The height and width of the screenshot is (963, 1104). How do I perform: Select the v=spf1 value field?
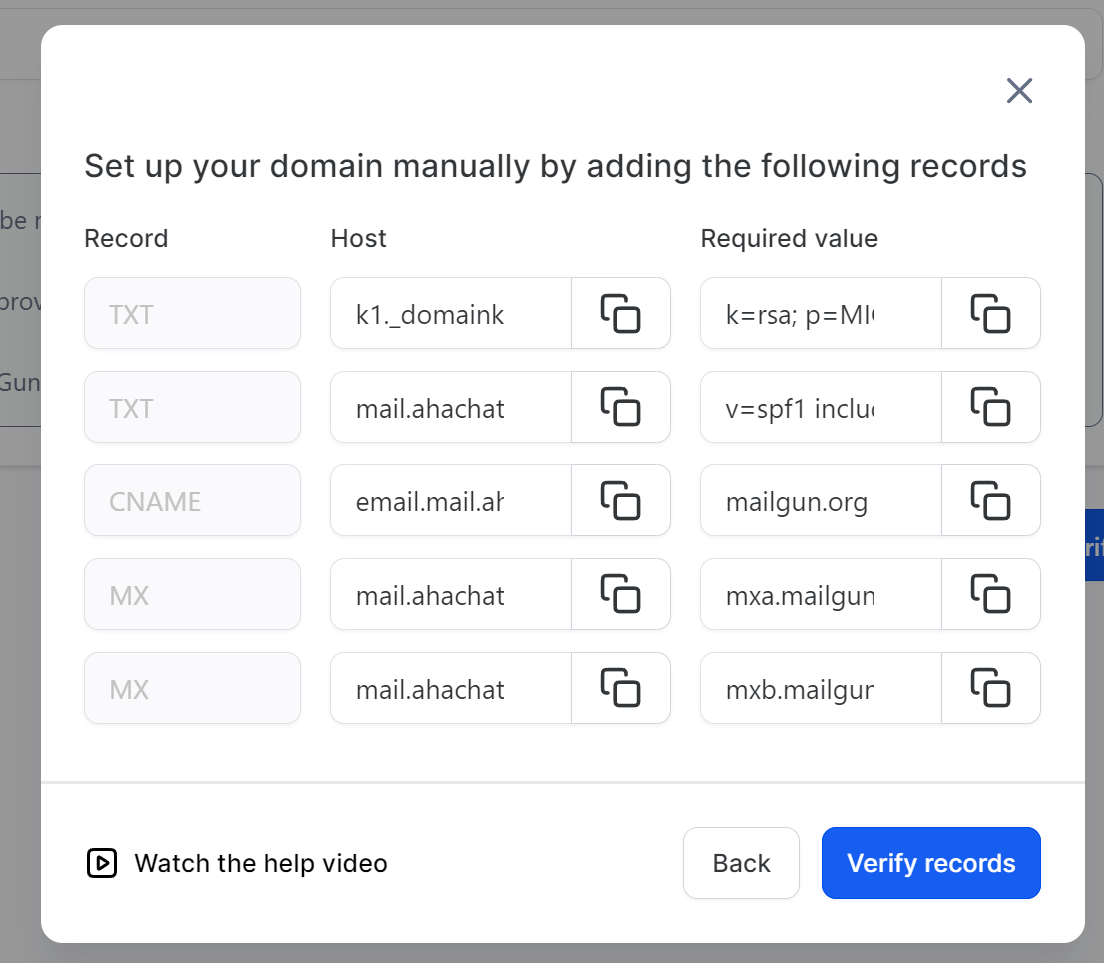821,407
